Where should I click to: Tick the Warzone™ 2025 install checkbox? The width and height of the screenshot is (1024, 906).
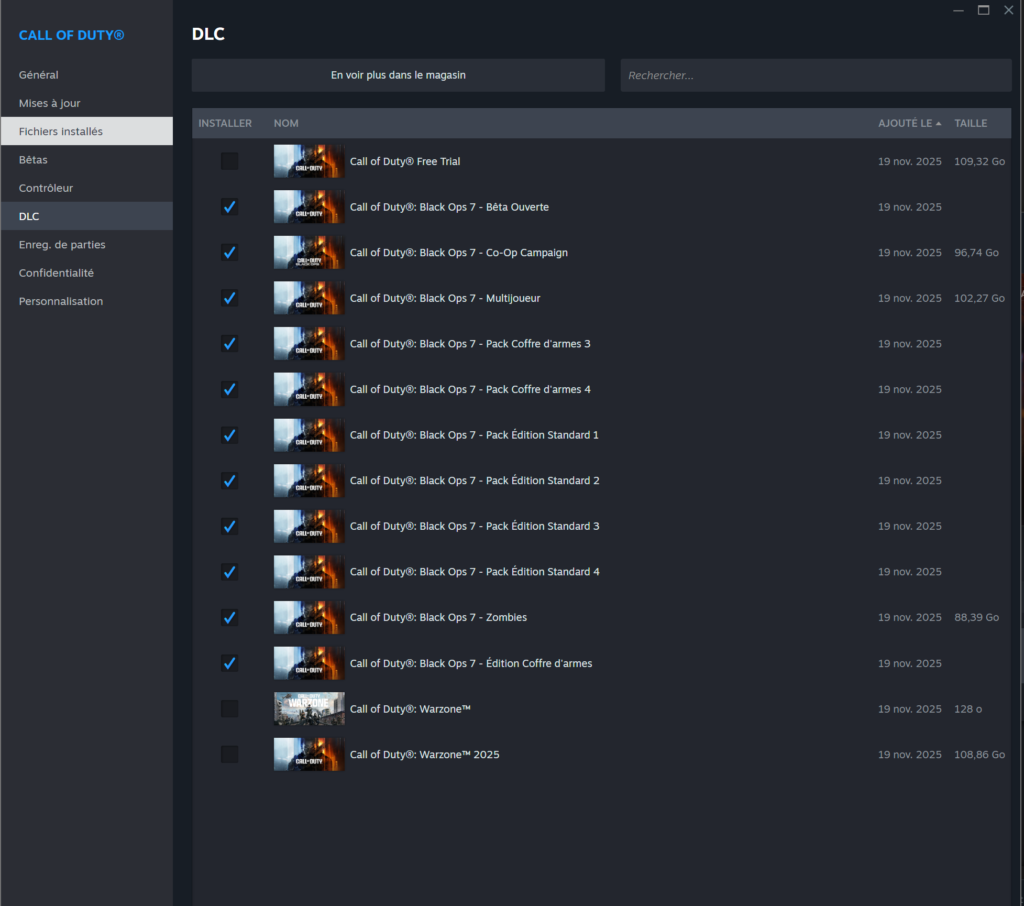coord(229,754)
